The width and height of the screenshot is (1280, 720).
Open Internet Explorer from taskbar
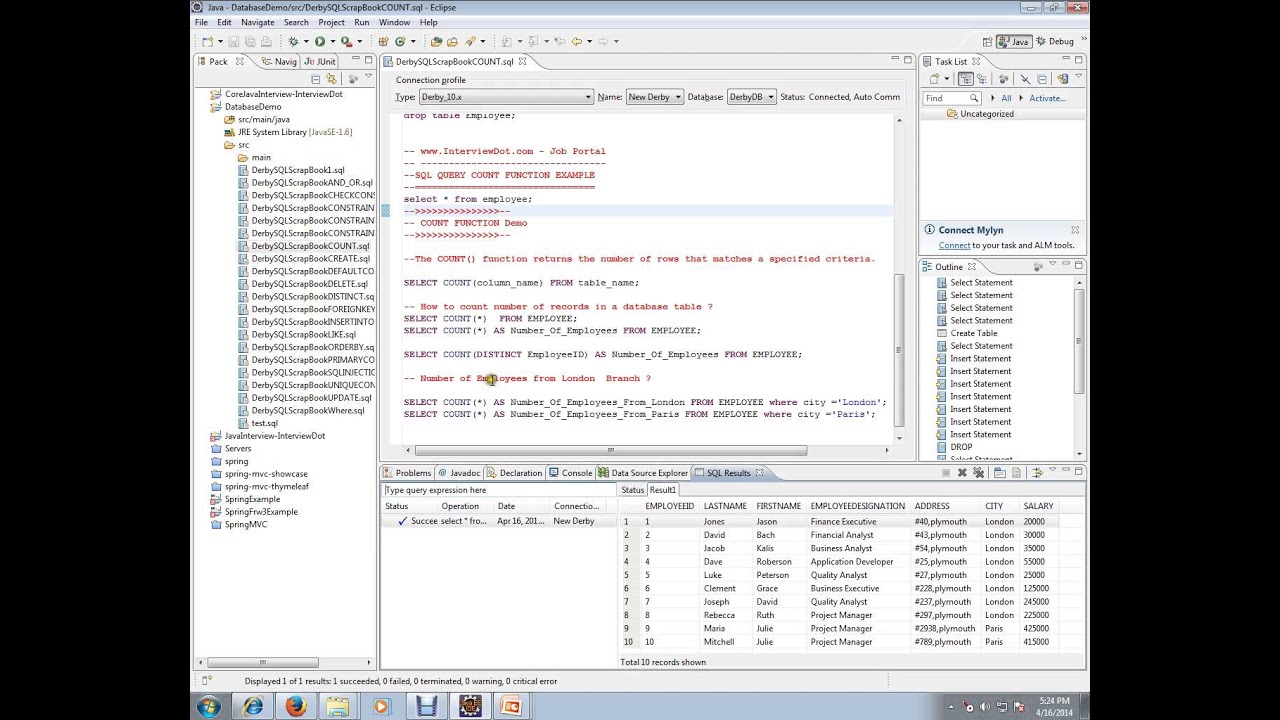(253, 706)
